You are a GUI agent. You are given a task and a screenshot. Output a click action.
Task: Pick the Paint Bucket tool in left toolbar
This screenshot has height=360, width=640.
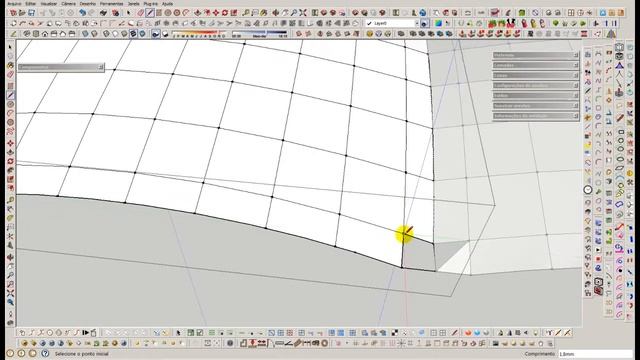(x=11, y=65)
